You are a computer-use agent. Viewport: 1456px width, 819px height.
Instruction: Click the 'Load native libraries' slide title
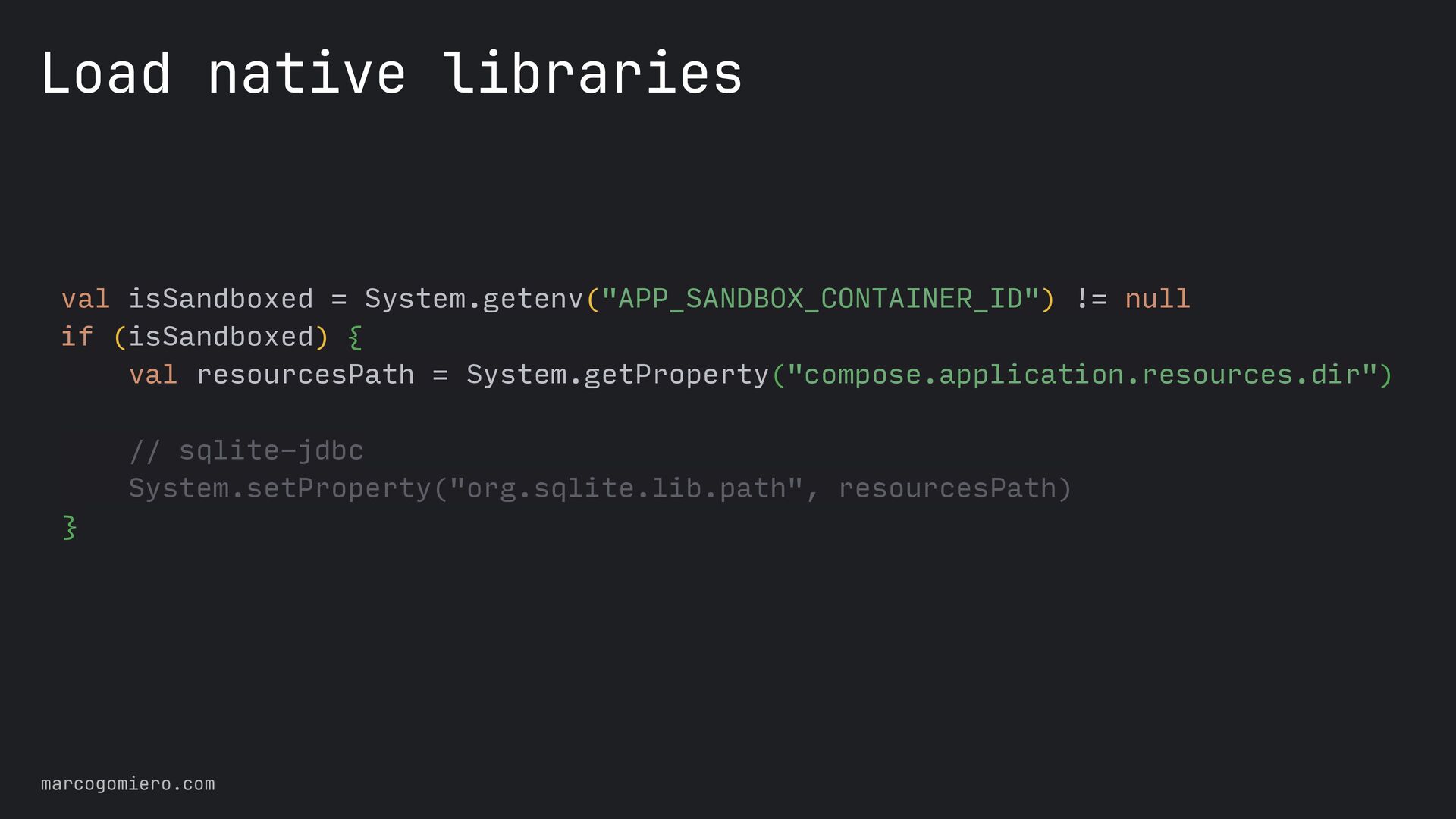pyautogui.click(x=391, y=73)
